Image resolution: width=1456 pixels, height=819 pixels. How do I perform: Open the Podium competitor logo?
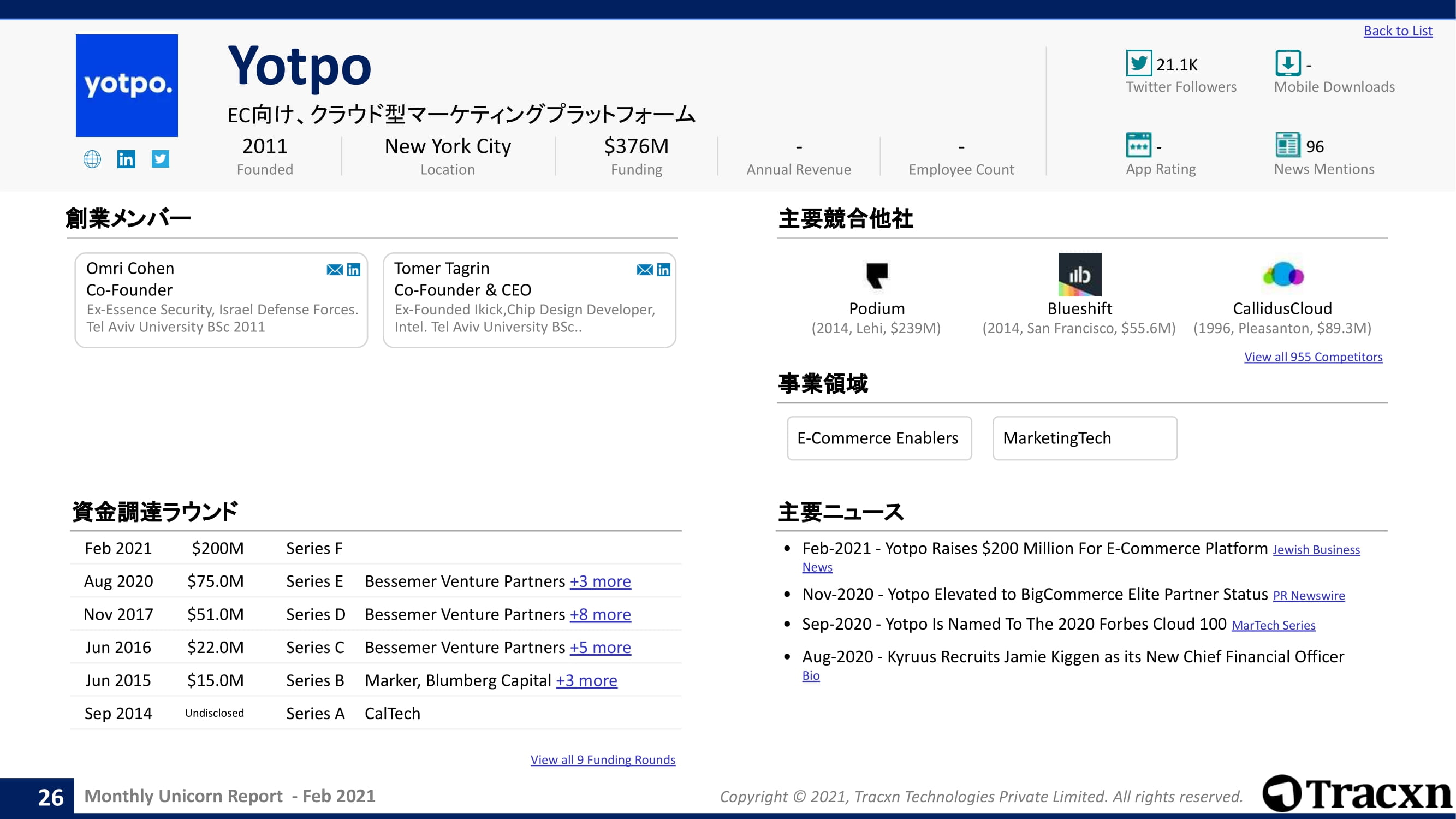[877, 275]
